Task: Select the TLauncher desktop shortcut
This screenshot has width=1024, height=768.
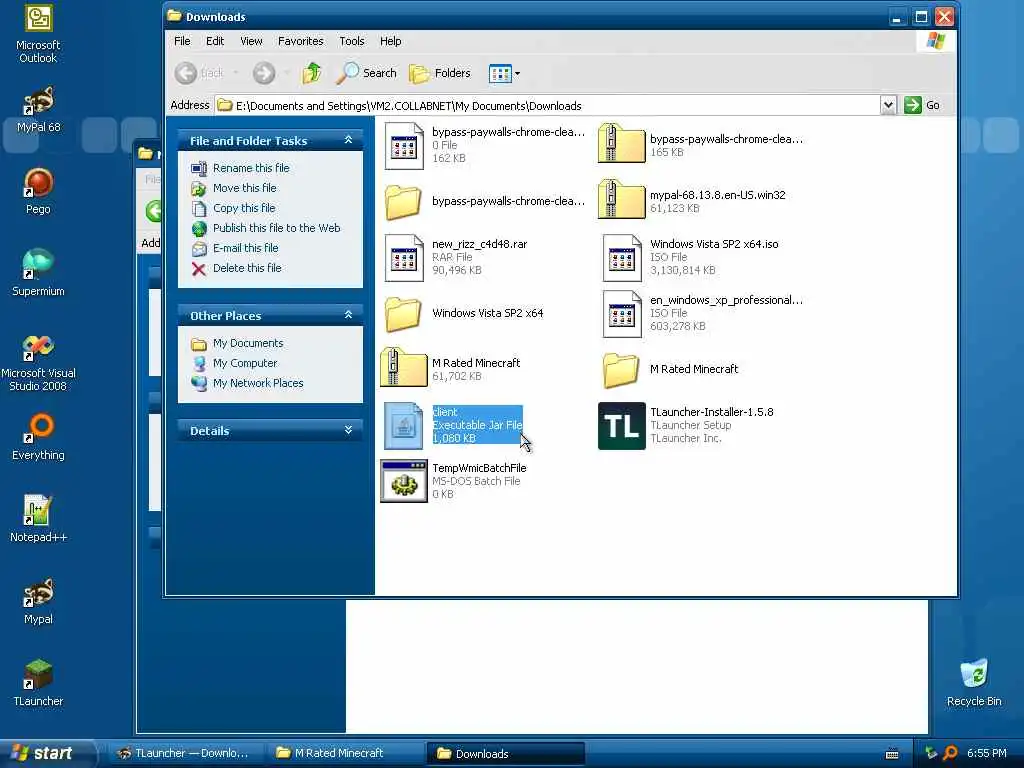Action: 38,683
